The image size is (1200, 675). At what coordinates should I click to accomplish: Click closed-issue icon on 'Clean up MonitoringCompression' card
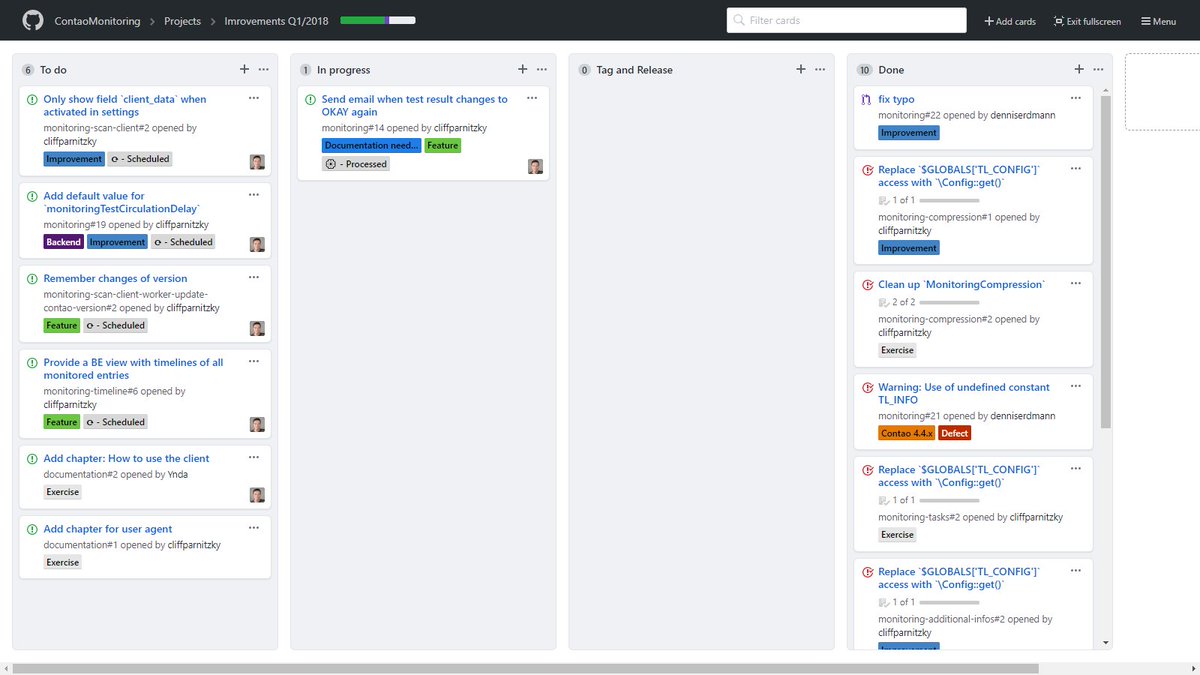coord(867,285)
